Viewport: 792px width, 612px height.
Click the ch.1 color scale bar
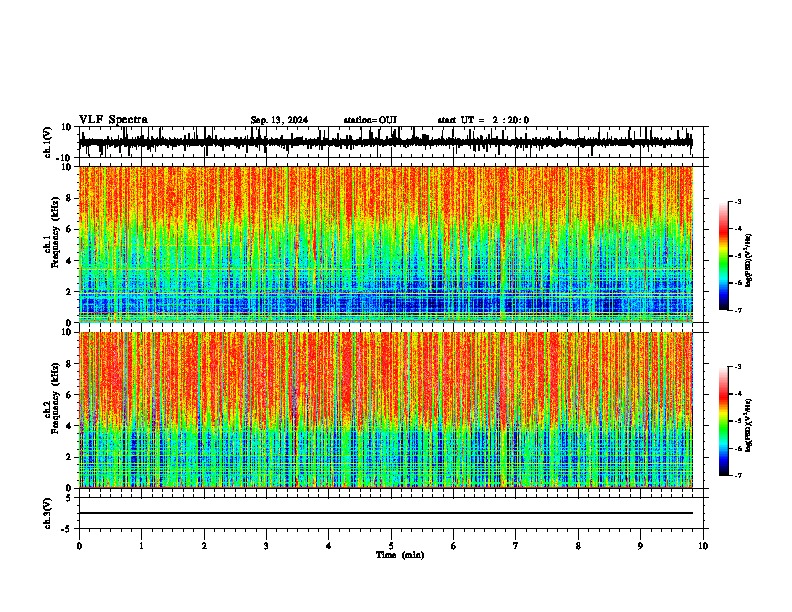point(723,256)
